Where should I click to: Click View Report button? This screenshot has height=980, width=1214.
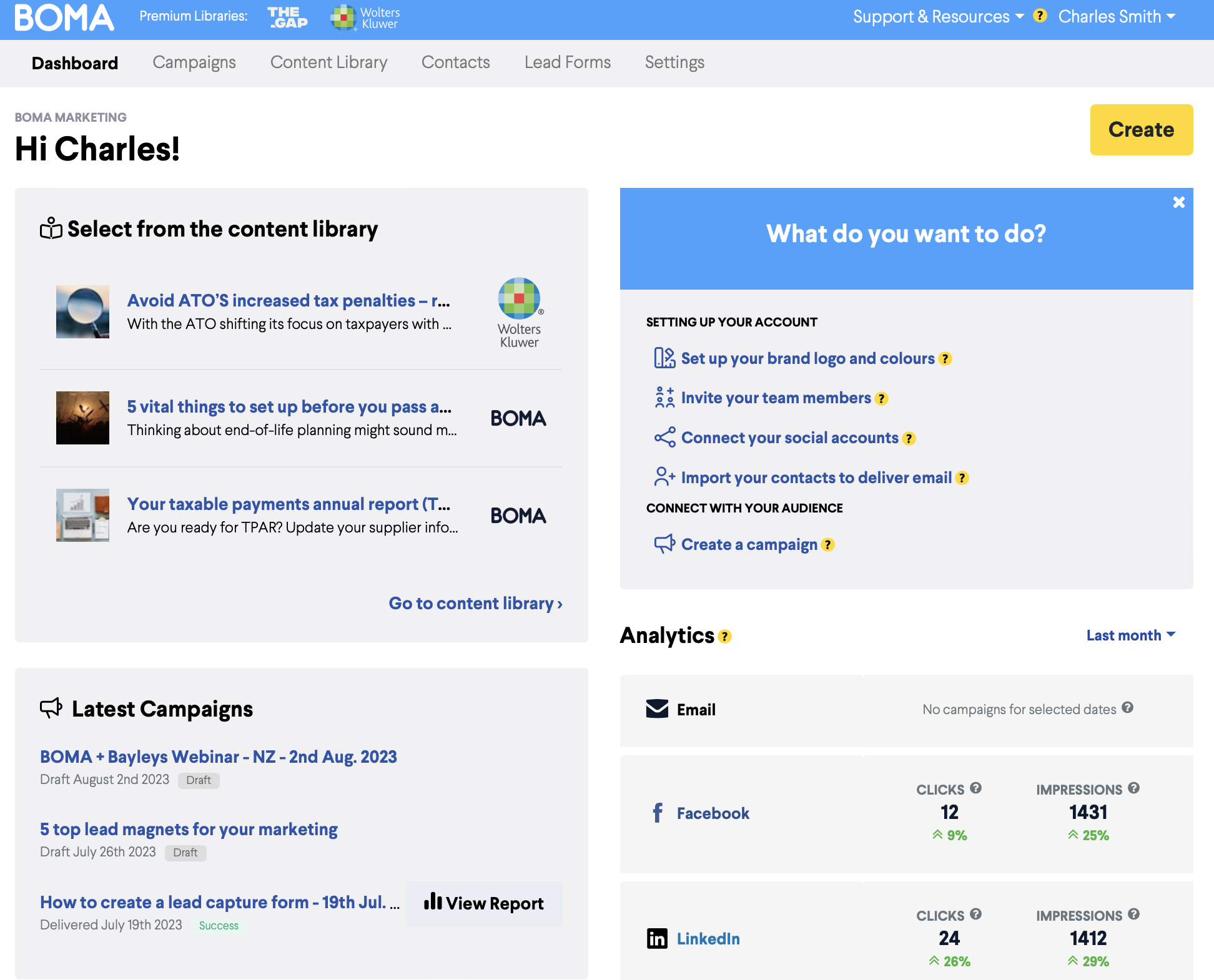(484, 903)
